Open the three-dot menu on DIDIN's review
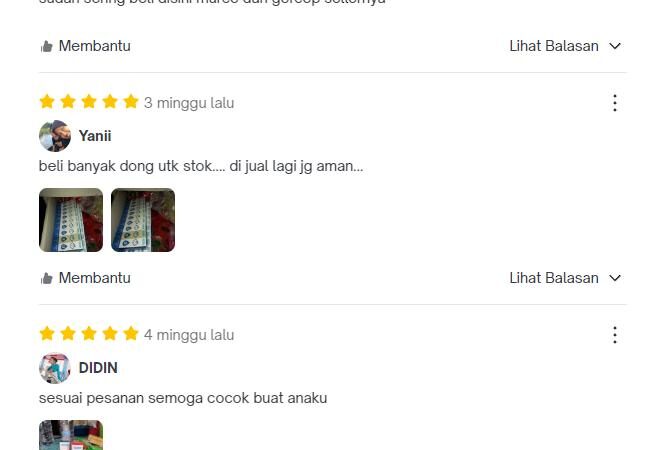 (x=615, y=335)
